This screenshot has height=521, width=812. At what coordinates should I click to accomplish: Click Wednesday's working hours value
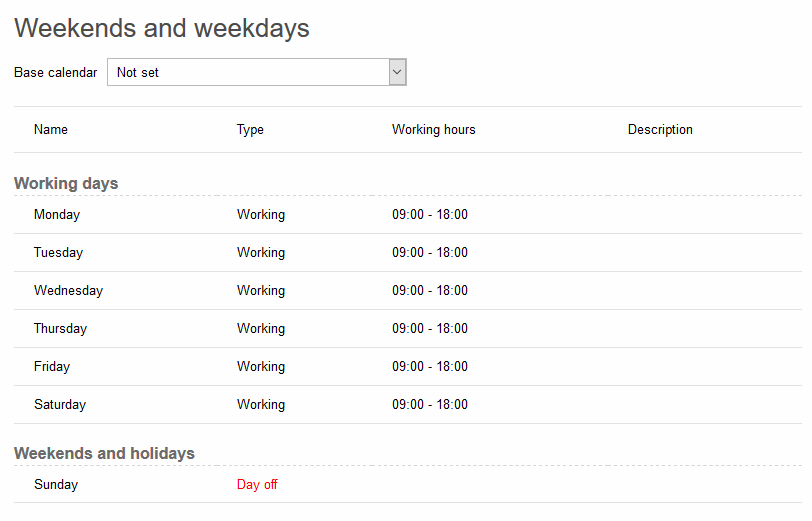click(430, 291)
